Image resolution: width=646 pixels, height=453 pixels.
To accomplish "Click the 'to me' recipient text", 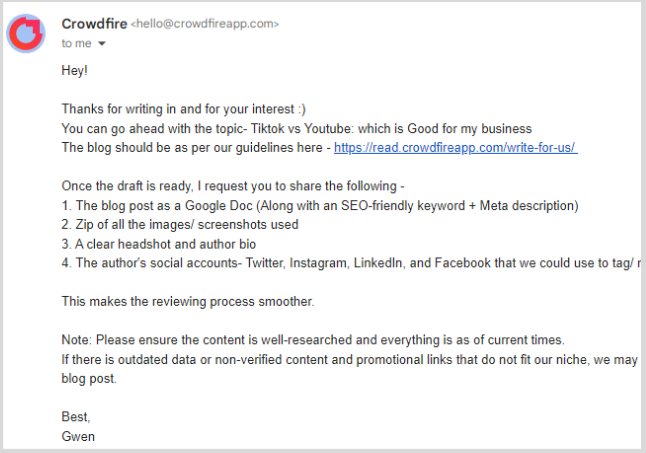I will (x=76, y=43).
